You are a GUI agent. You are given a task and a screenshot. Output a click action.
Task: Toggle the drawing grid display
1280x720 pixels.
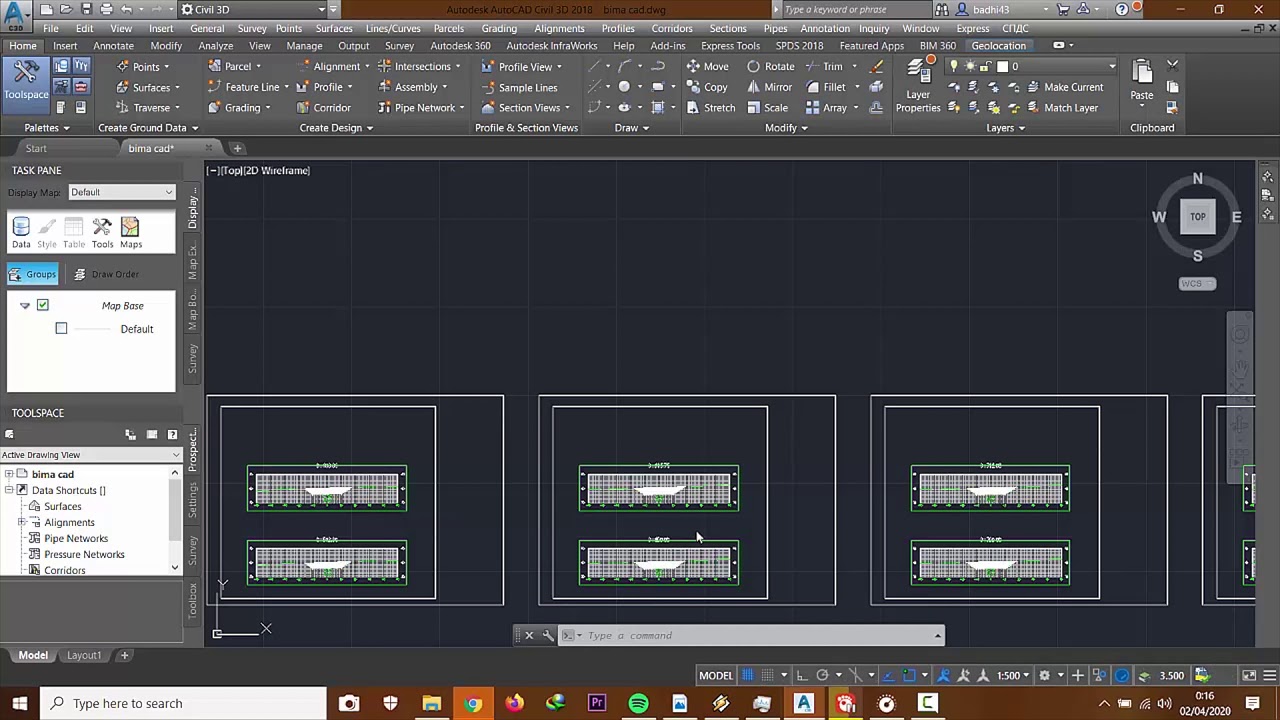pos(749,675)
